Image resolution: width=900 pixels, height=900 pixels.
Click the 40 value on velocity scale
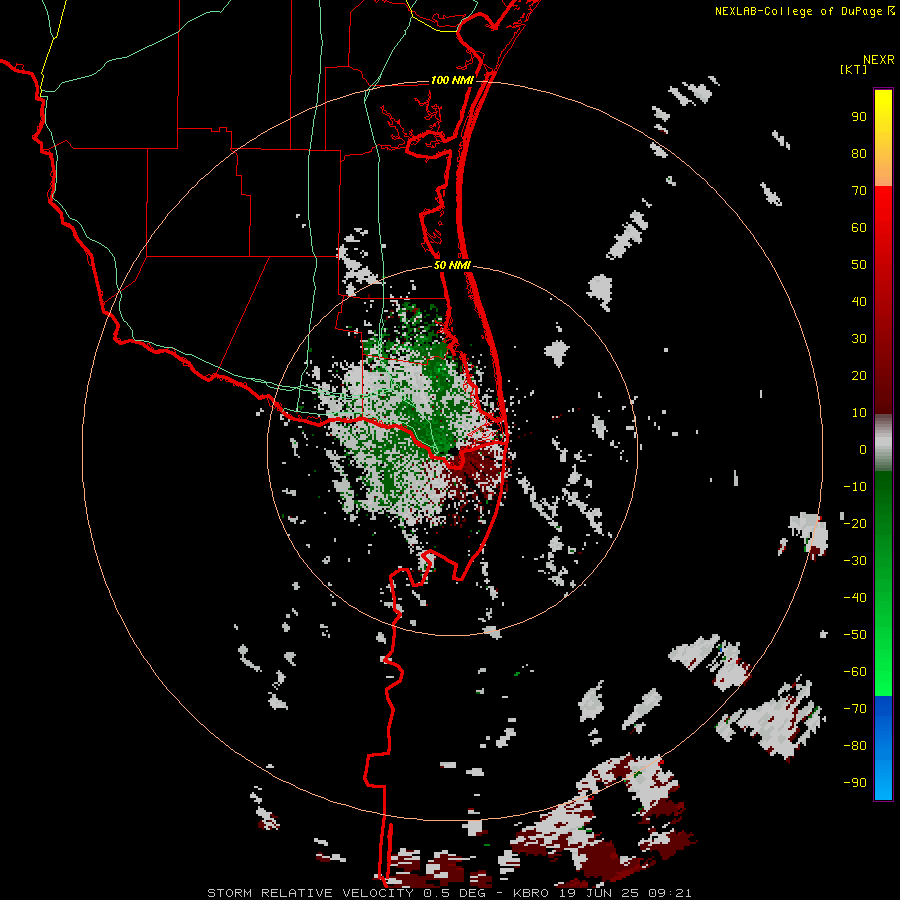click(859, 301)
